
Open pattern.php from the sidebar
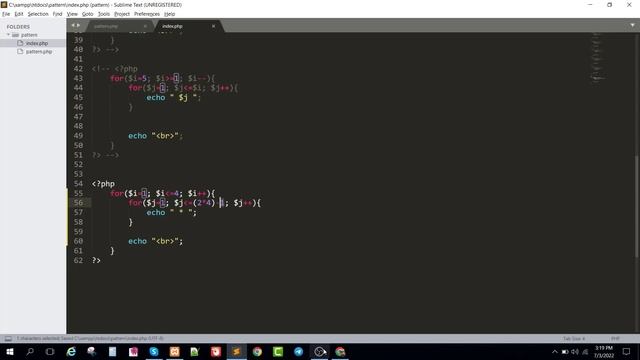click(x=39, y=52)
